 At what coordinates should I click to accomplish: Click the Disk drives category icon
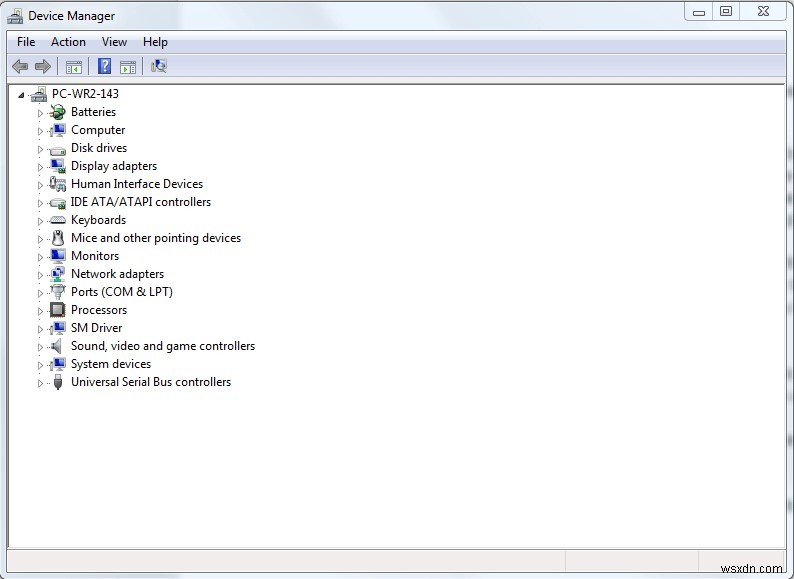click(x=58, y=149)
